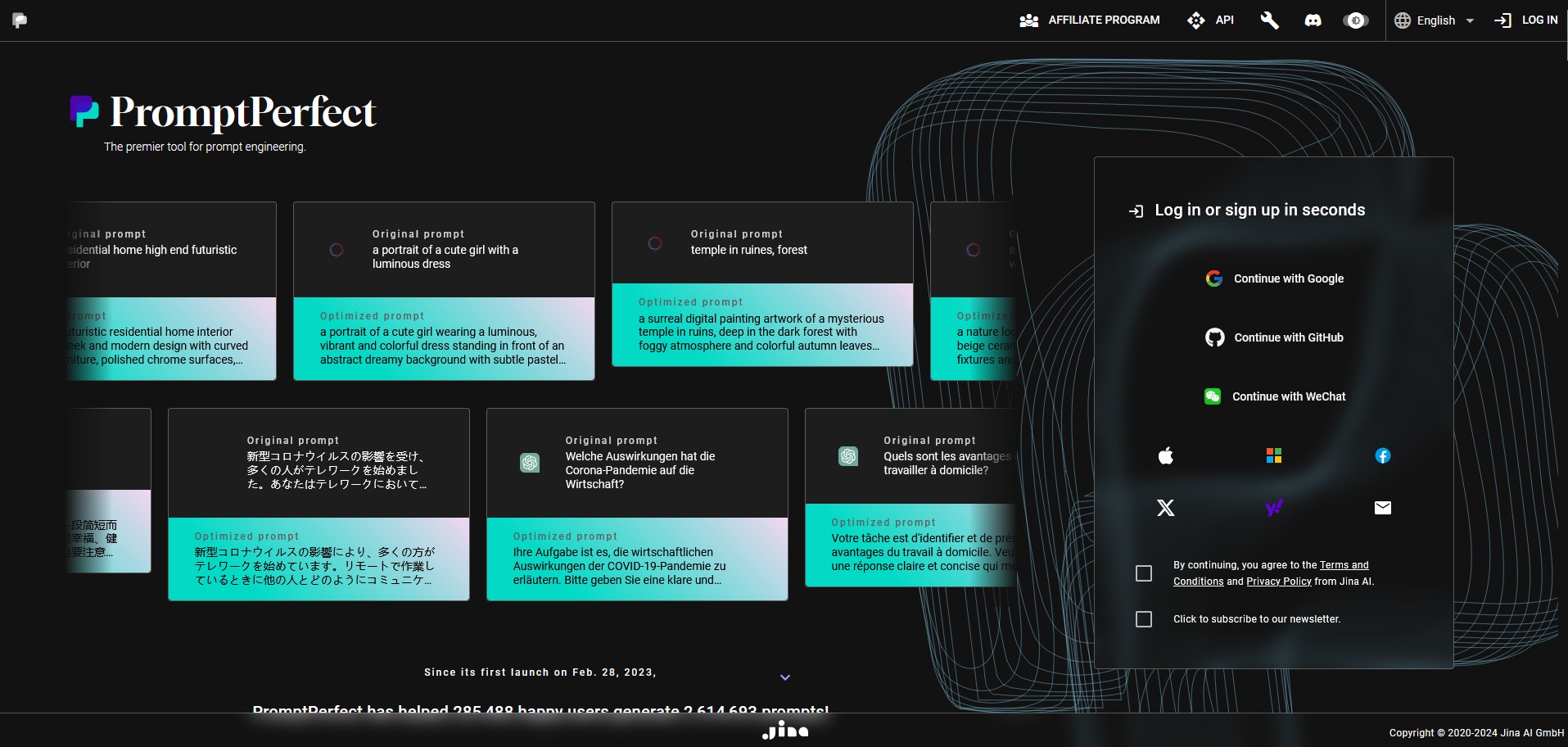Click ChatGPT icon on German prompt card
This screenshot has height=747, width=1568.
pyautogui.click(x=530, y=463)
